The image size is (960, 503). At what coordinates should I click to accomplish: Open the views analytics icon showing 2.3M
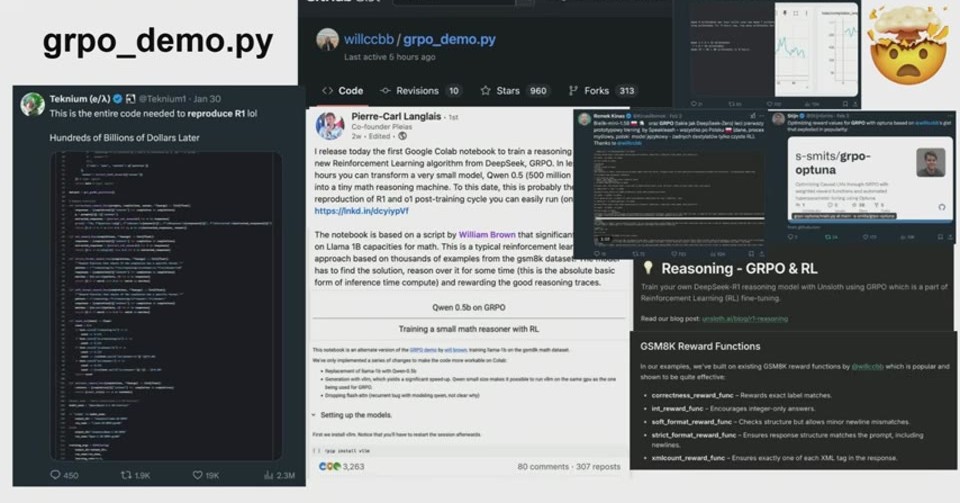pos(268,475)
